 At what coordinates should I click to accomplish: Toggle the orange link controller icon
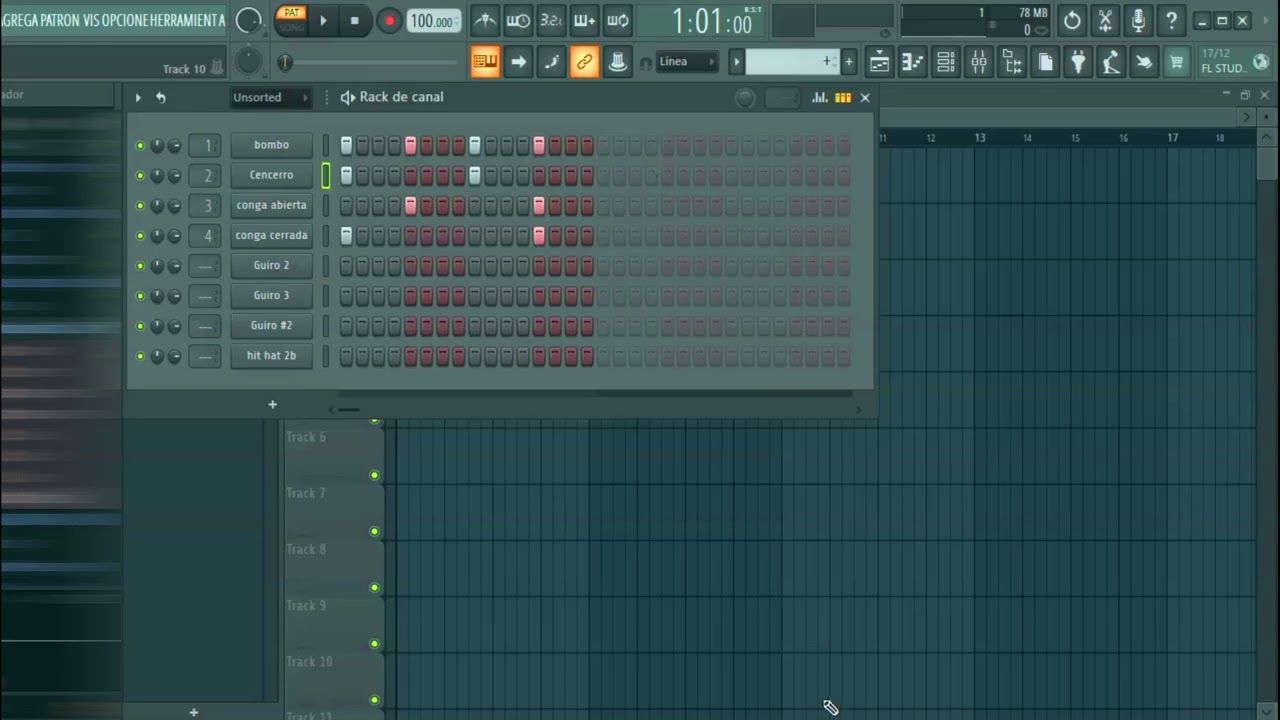[x=584, y=62]
